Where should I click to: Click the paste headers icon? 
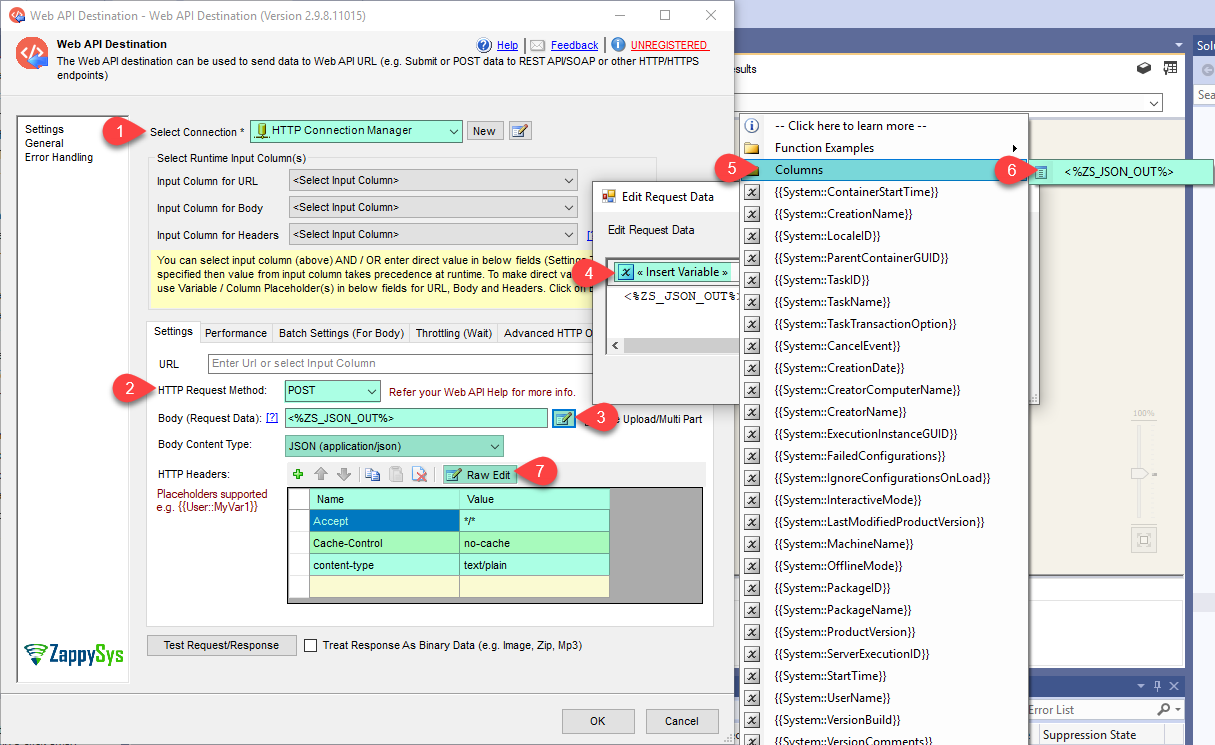[395, 474]
